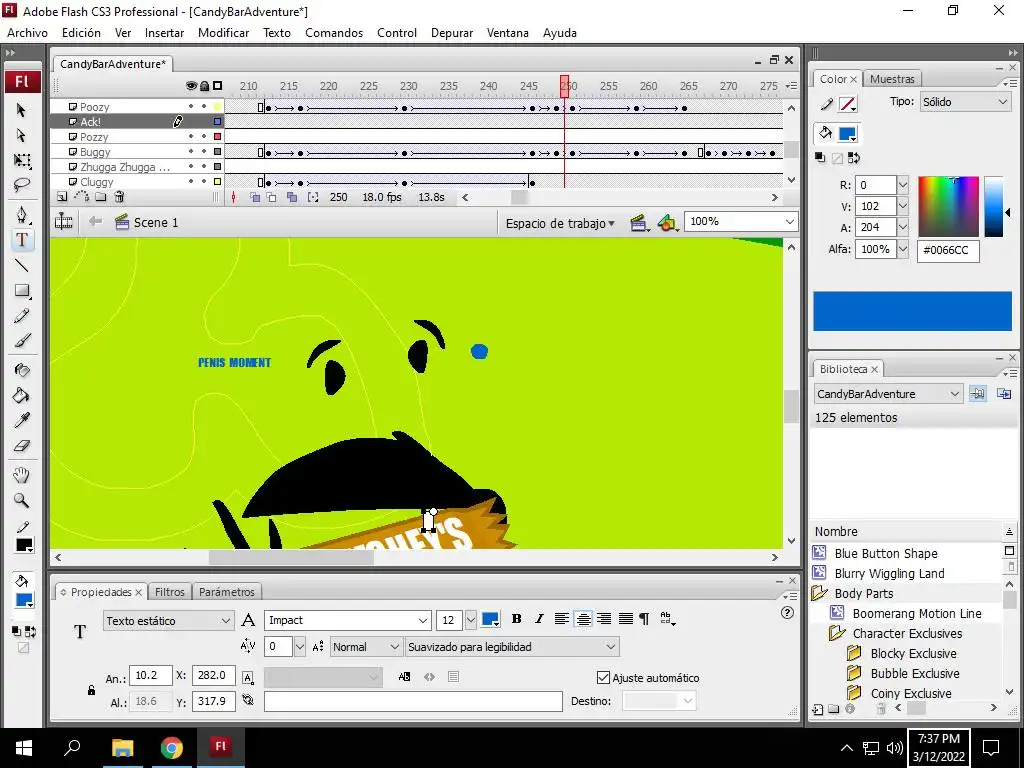Toggle Italic text formatting

point(539,619)
